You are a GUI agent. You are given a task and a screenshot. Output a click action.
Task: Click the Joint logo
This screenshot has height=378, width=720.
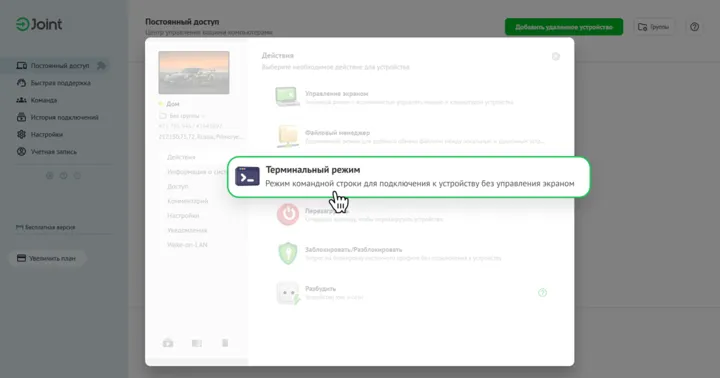click(x=39, y=24)
